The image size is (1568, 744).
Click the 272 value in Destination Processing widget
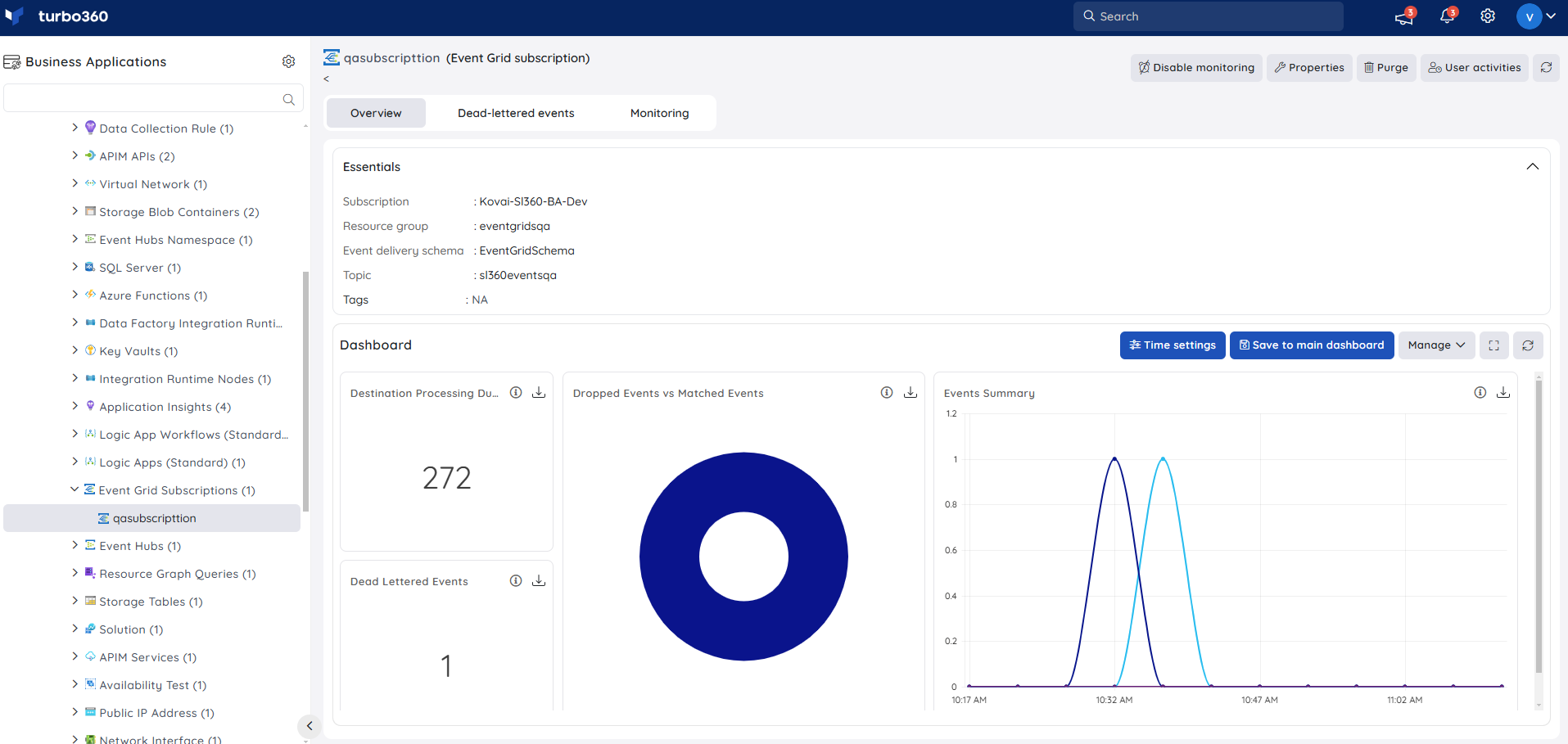tap(446, 478)
